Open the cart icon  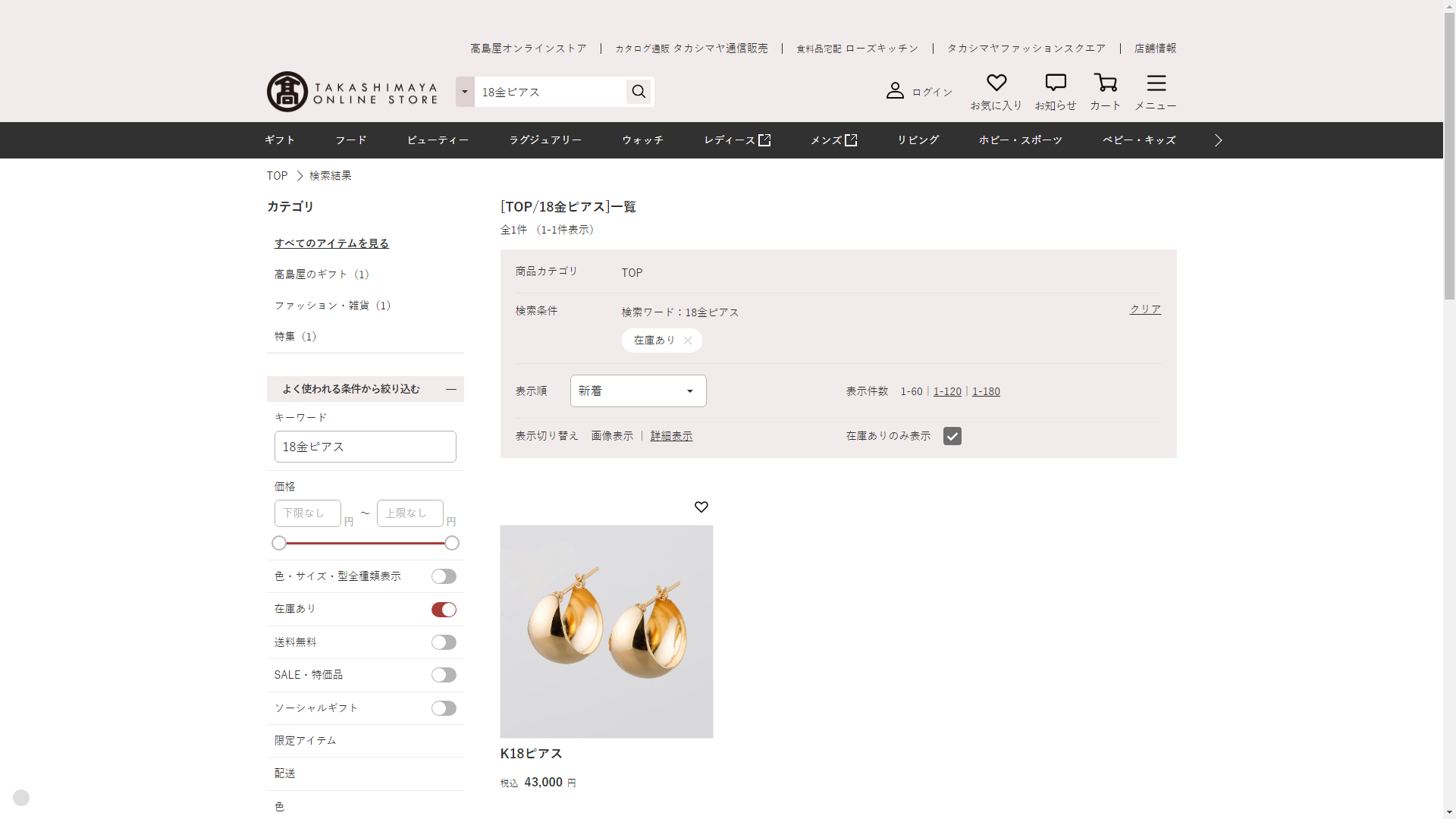pos(1105,83)
